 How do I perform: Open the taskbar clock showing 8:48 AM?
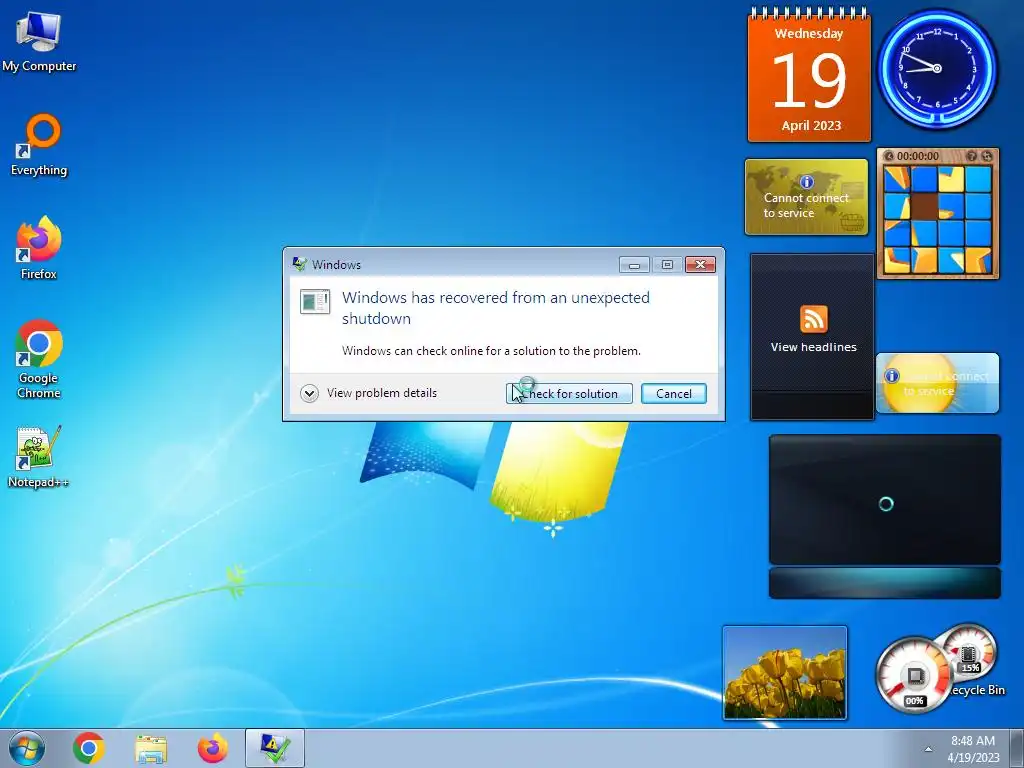pos(973,749)
